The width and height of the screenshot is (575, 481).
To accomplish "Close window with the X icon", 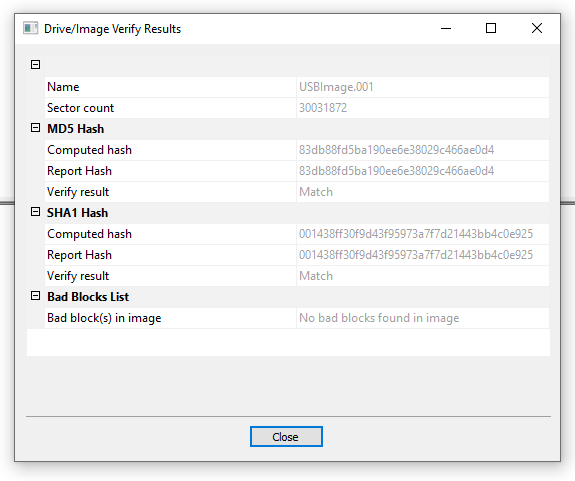I will point(537,28).
